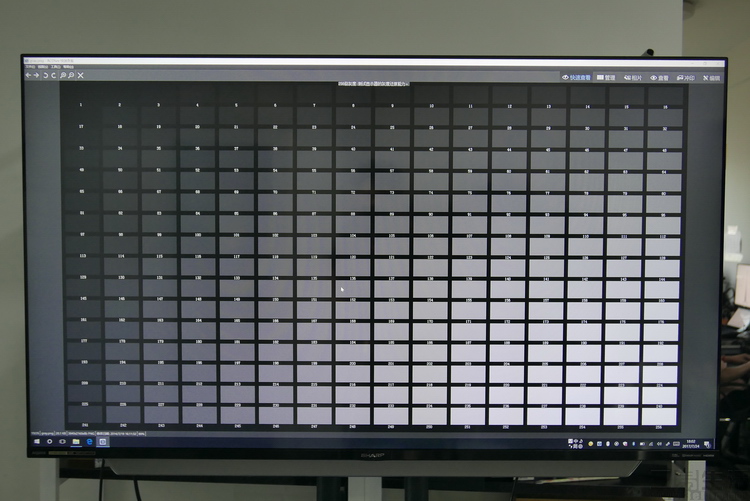The height and width of the screenshot is (501, 750).
Task: Click the taskbar clock and date
Action: (691, 441)
